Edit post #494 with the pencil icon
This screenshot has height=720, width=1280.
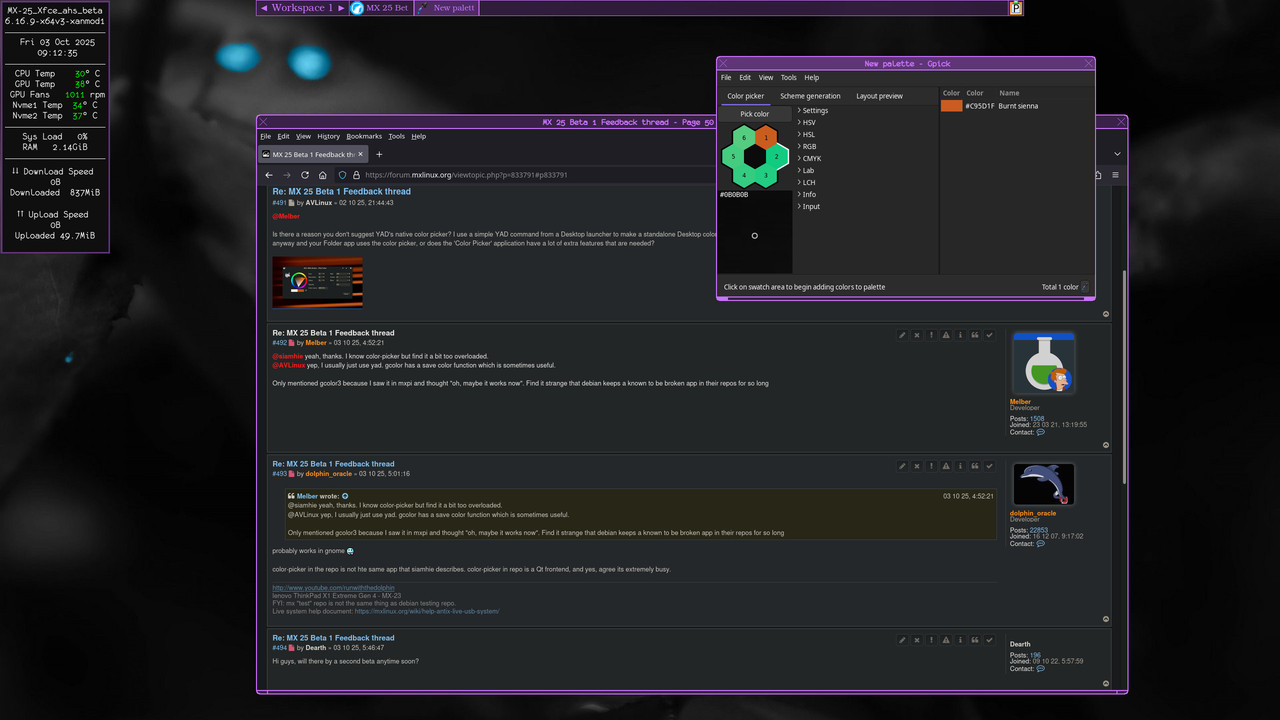[902, 640]
